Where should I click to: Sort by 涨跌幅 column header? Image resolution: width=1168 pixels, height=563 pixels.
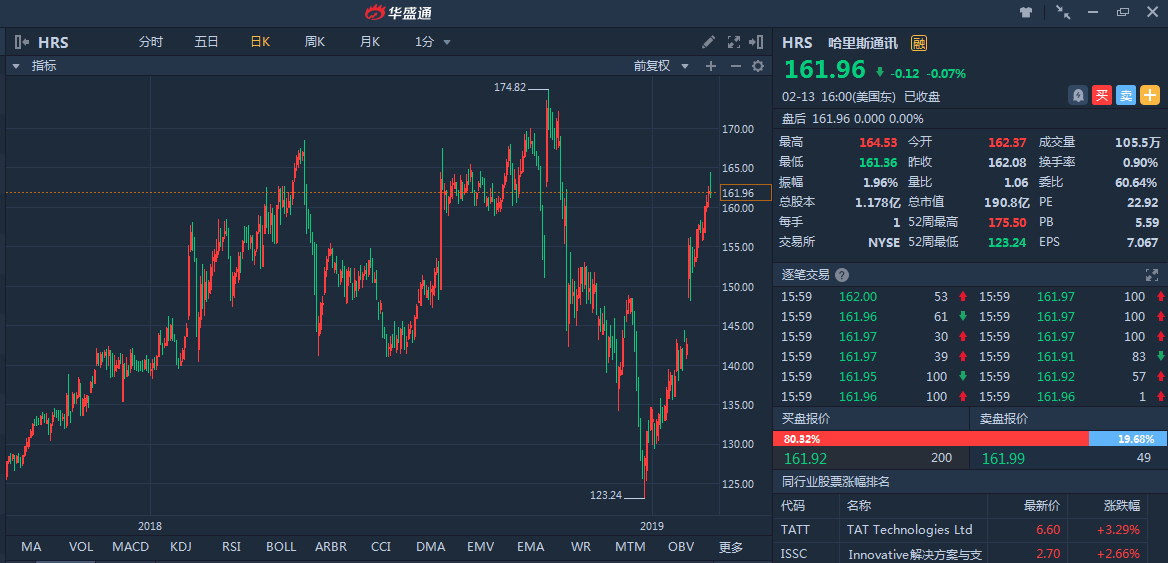coord(1121,506)
